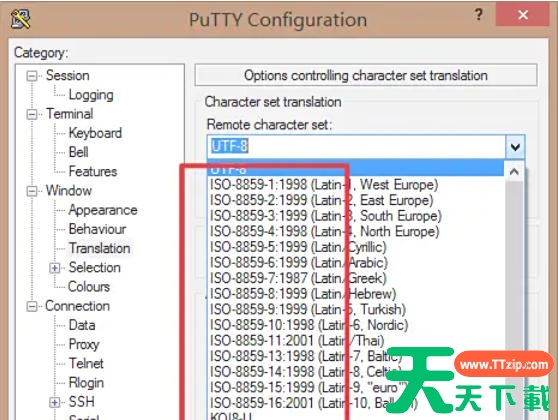558x420 pixels.
Task: Collapse the Session tree node
Action: tap(32, 76)
